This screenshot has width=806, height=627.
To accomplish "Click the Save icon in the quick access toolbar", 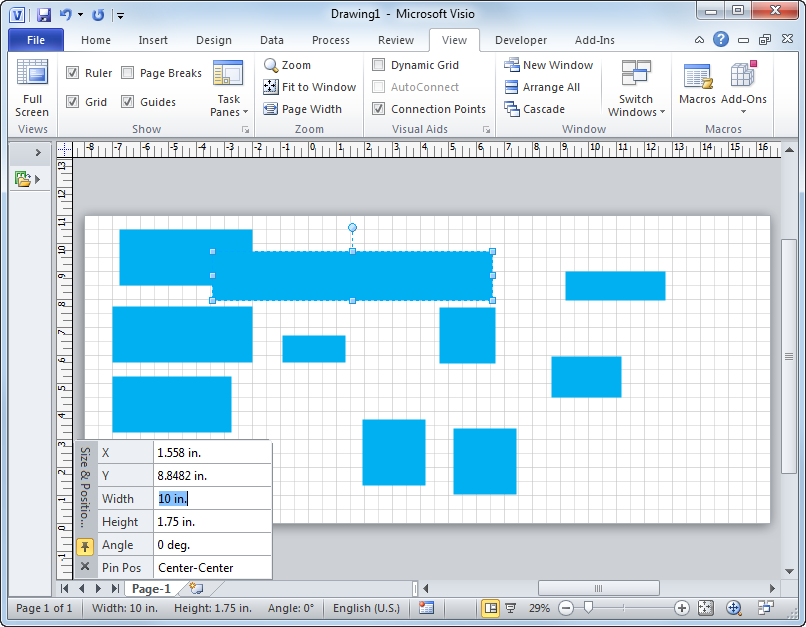I will 43,15.
